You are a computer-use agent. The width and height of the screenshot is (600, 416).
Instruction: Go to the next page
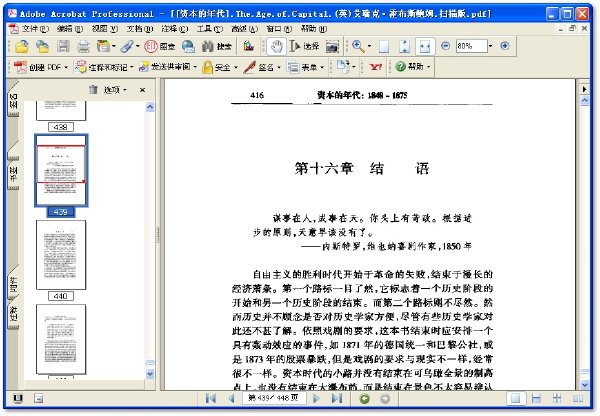point(316,399)
